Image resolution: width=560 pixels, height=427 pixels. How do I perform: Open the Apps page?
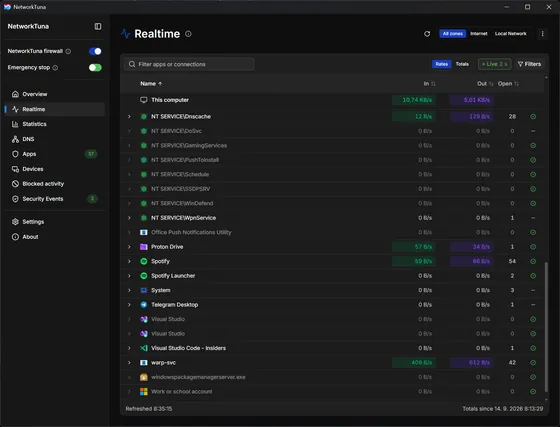coord(55,154)
